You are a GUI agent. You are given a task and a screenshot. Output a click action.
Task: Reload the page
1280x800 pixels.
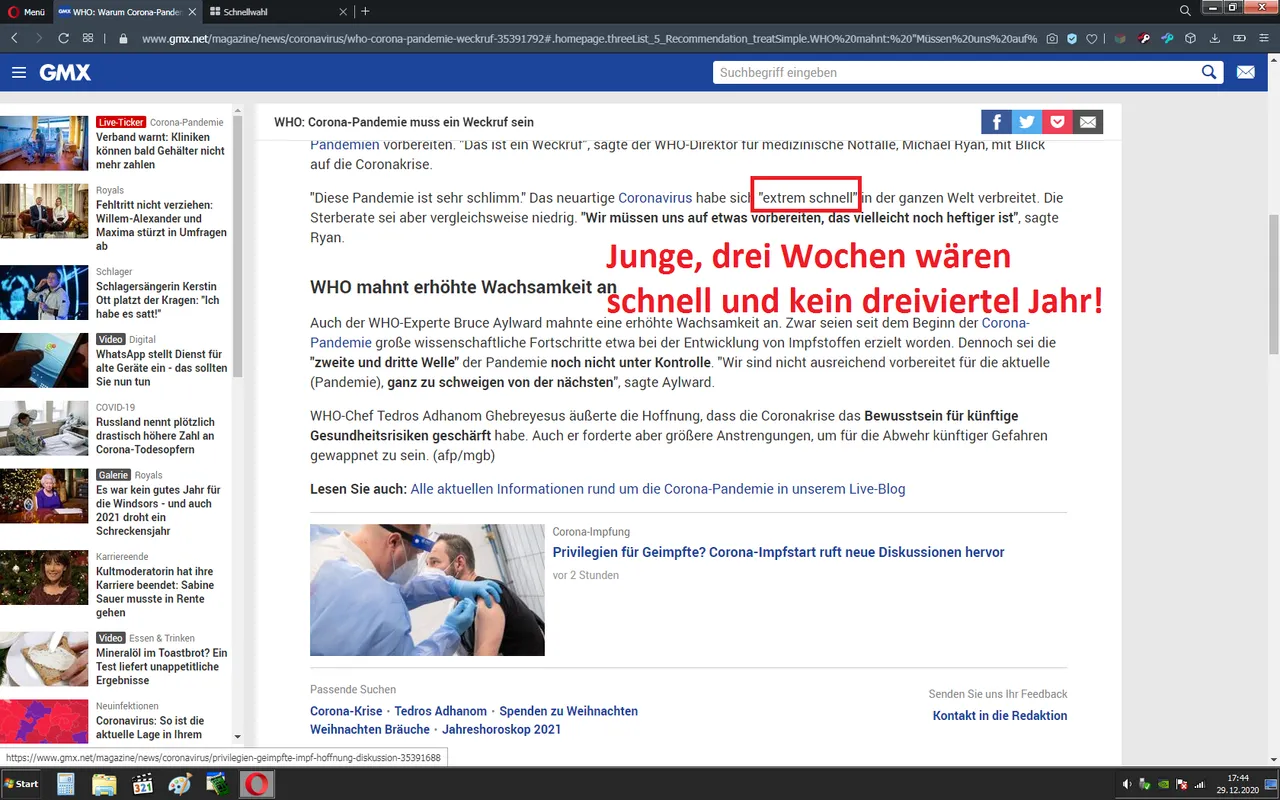pos(63,38)
